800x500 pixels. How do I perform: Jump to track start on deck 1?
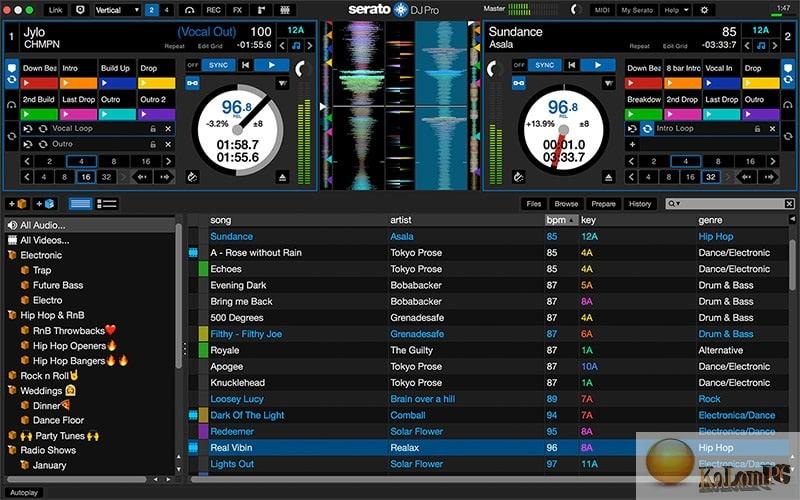point(245,65)
